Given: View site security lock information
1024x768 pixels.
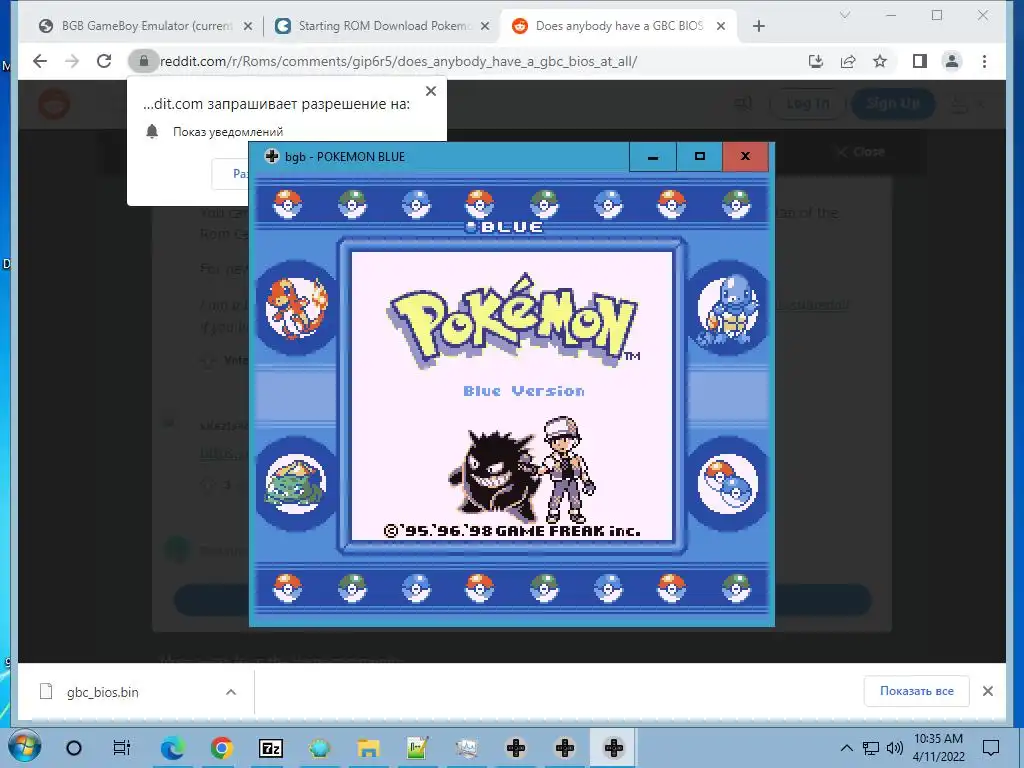Looking at the screenshot, I should point(144,61).
